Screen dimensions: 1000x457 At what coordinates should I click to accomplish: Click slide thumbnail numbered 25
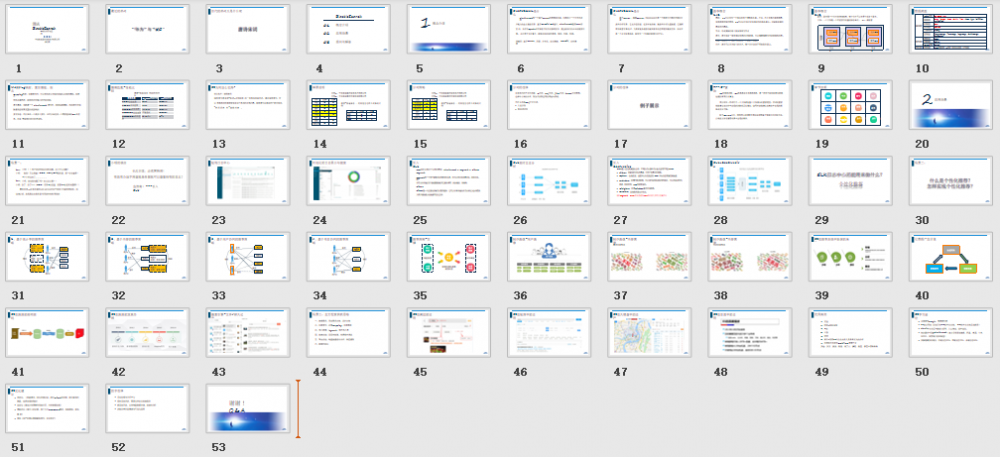point(449,181)
